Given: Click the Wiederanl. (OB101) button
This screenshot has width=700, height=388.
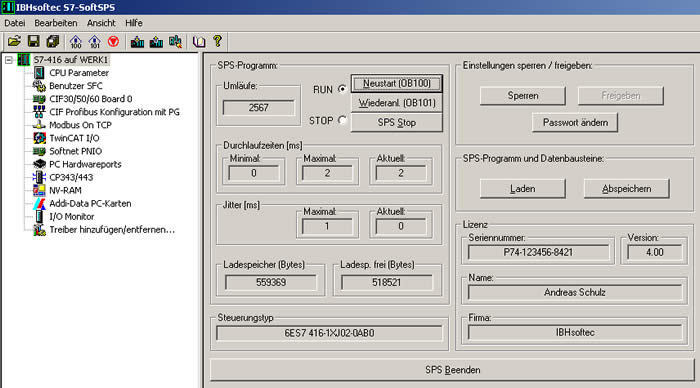Looking at the screenshot, I should (x=396, y=103).
